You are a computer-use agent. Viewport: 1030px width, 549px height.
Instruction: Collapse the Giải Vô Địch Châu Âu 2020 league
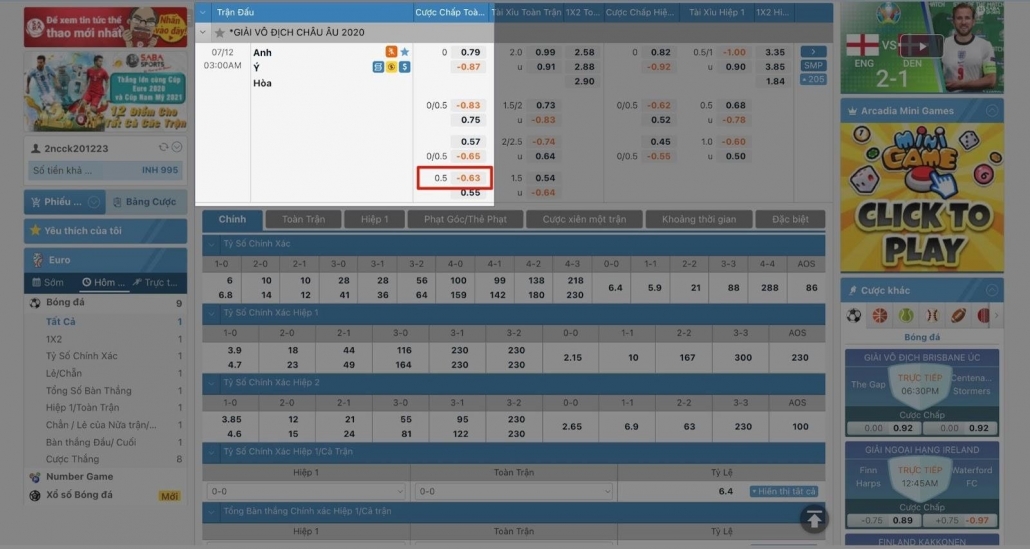pos(203,32)
